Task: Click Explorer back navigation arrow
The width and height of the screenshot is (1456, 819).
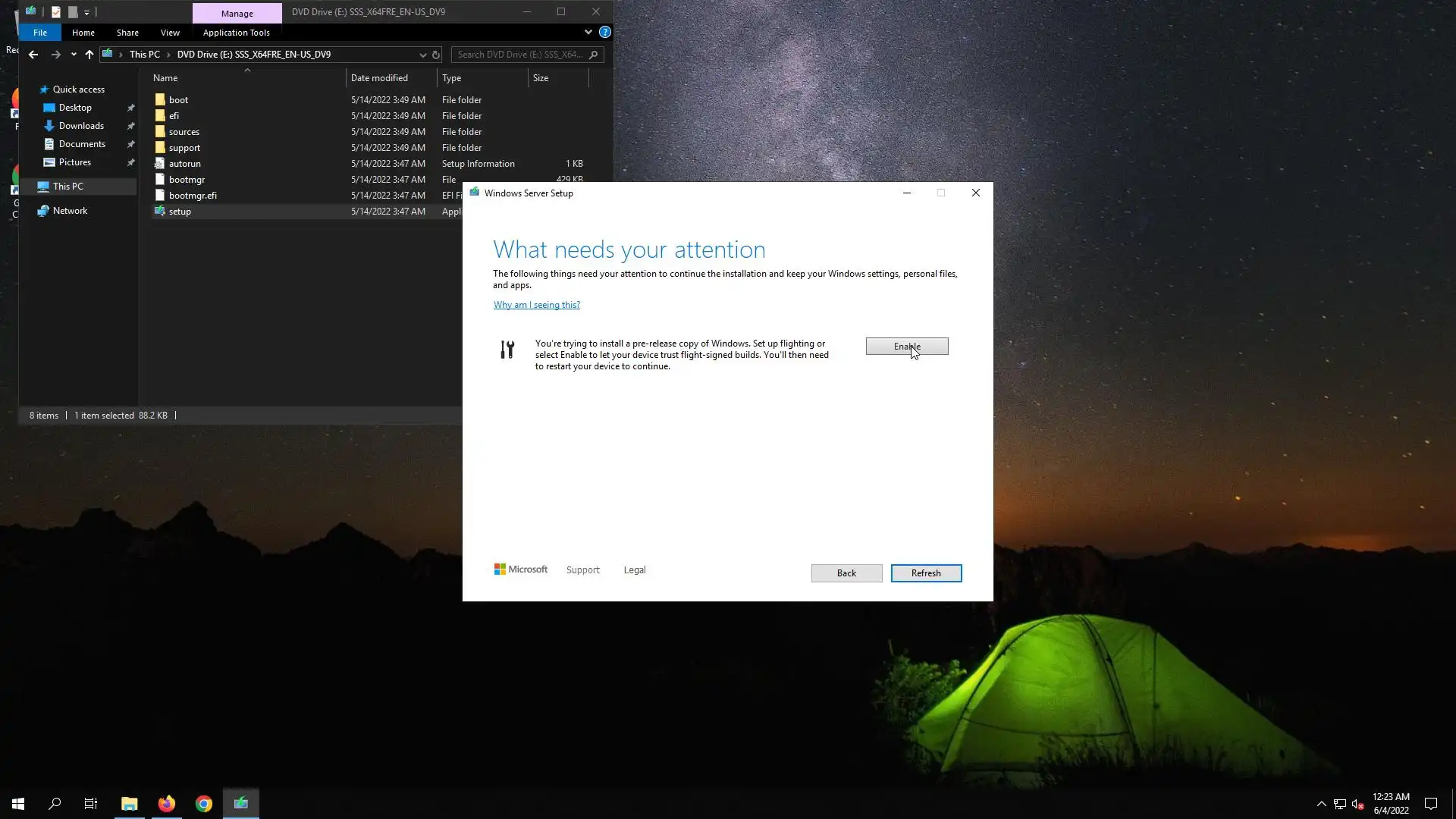Action: pos(33,55)
